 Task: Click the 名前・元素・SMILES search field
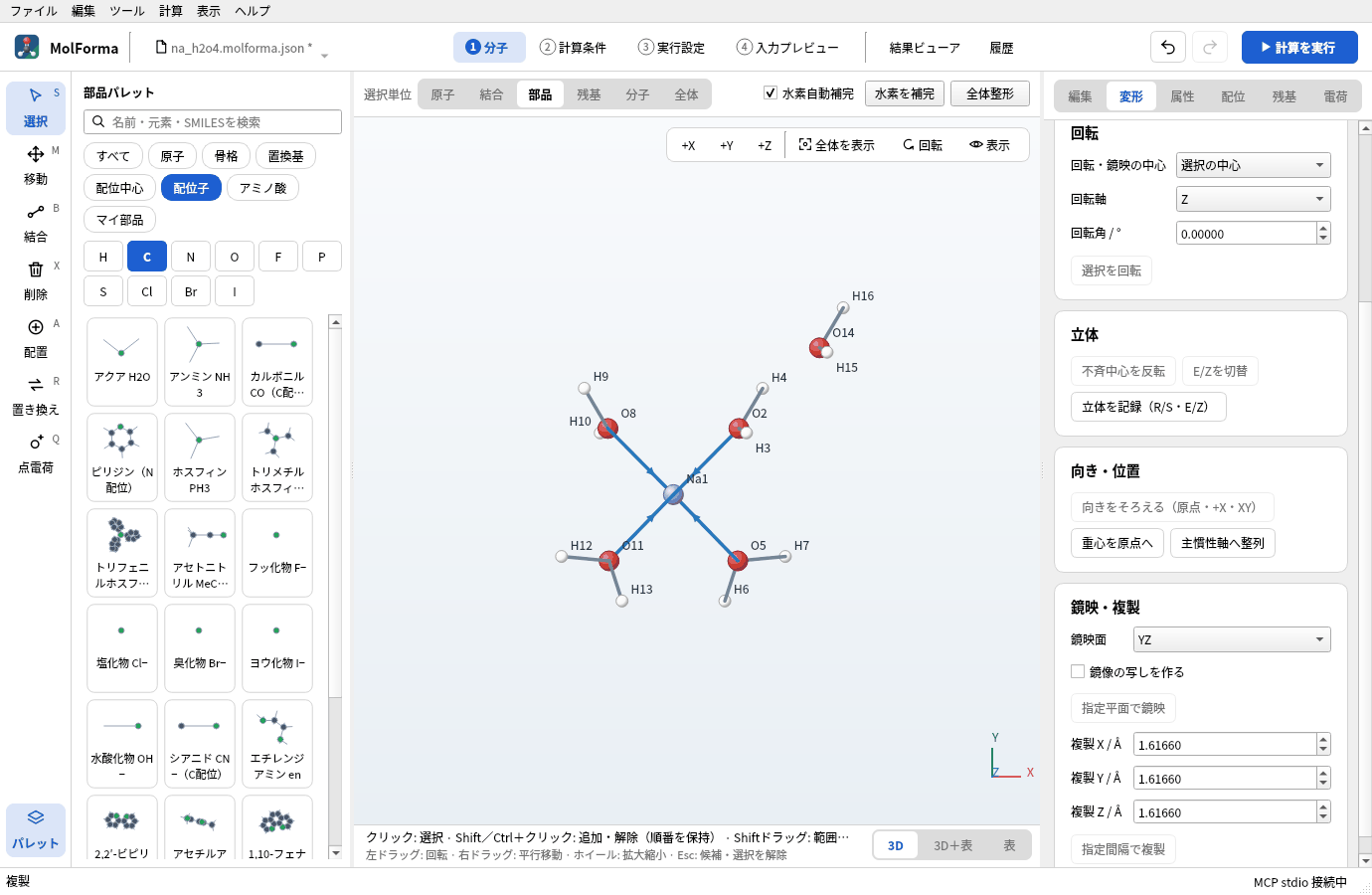(x=213, y=121)
